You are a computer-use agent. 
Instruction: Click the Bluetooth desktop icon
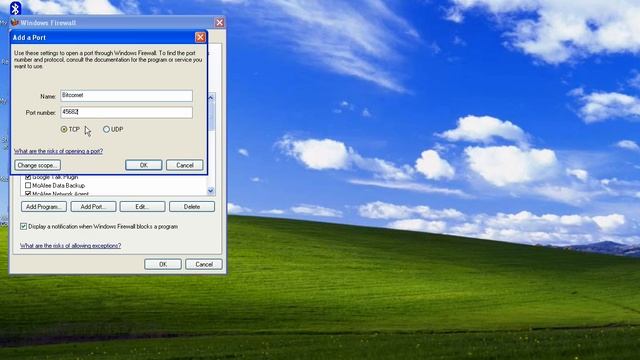point(16,8)
